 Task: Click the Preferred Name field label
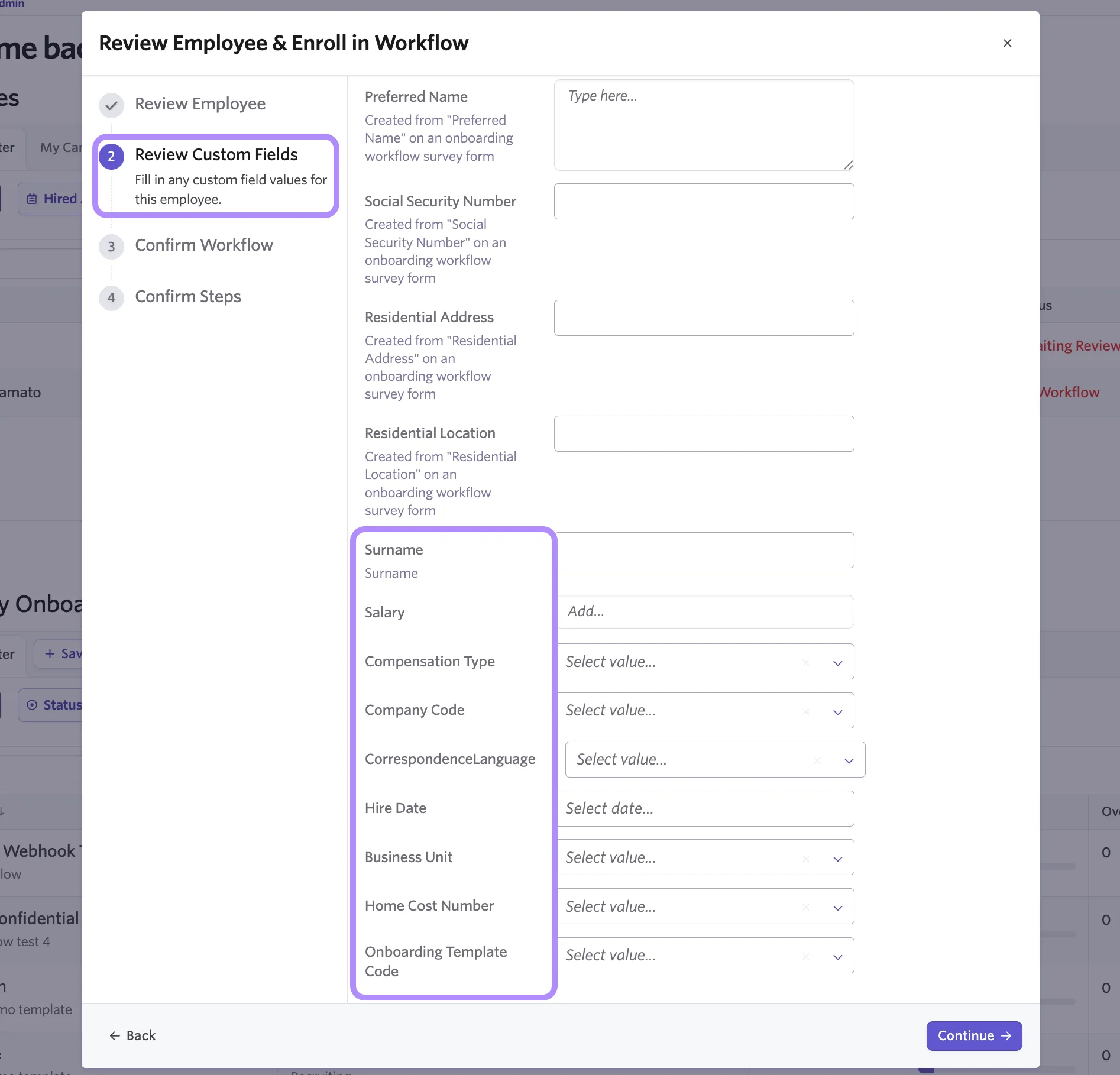pyautogui.click(x=416, y=96)
